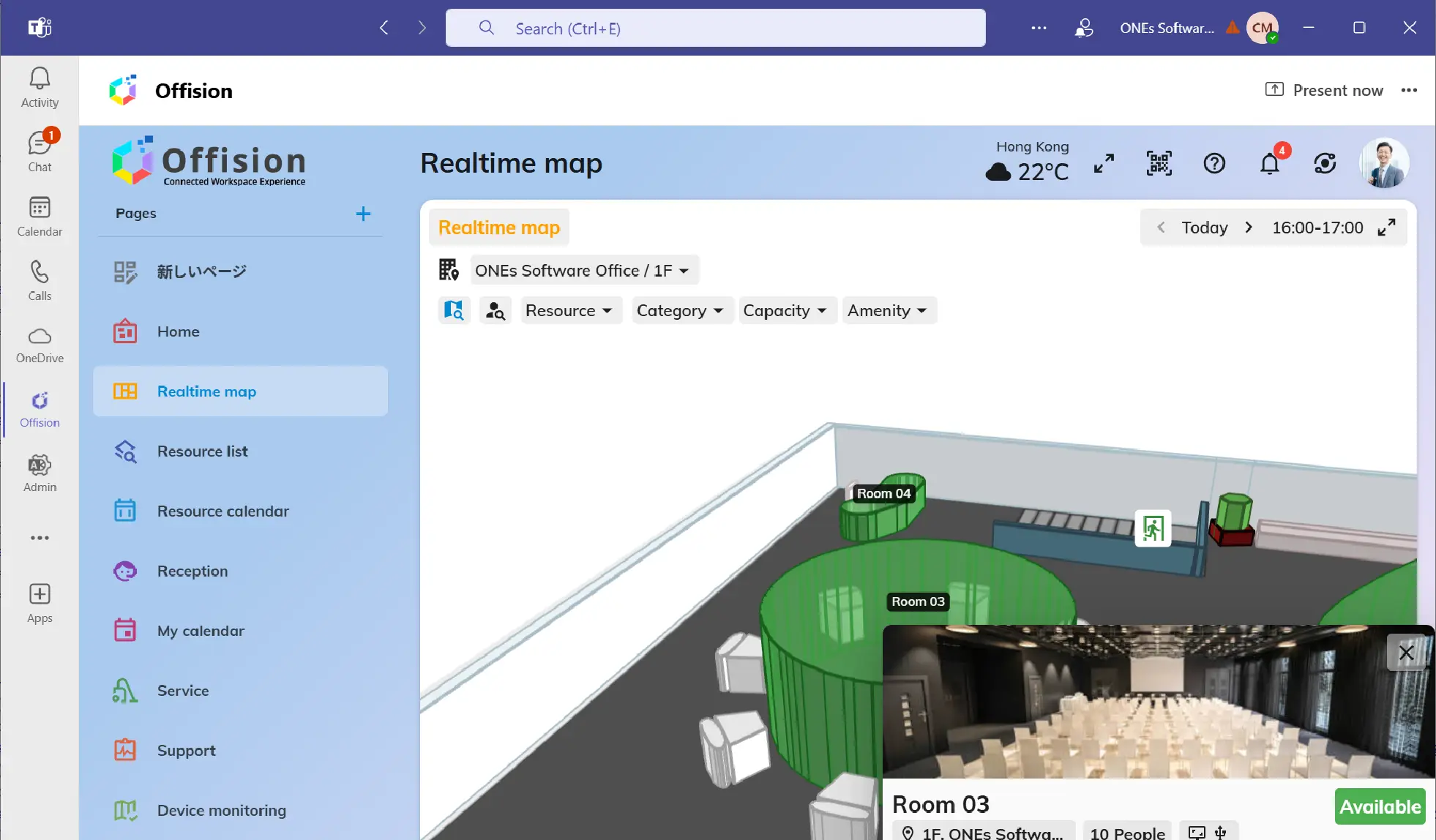Click the Search bar at the top
The width and height of the screenshot is (1436, 840).
coord(715,28)
